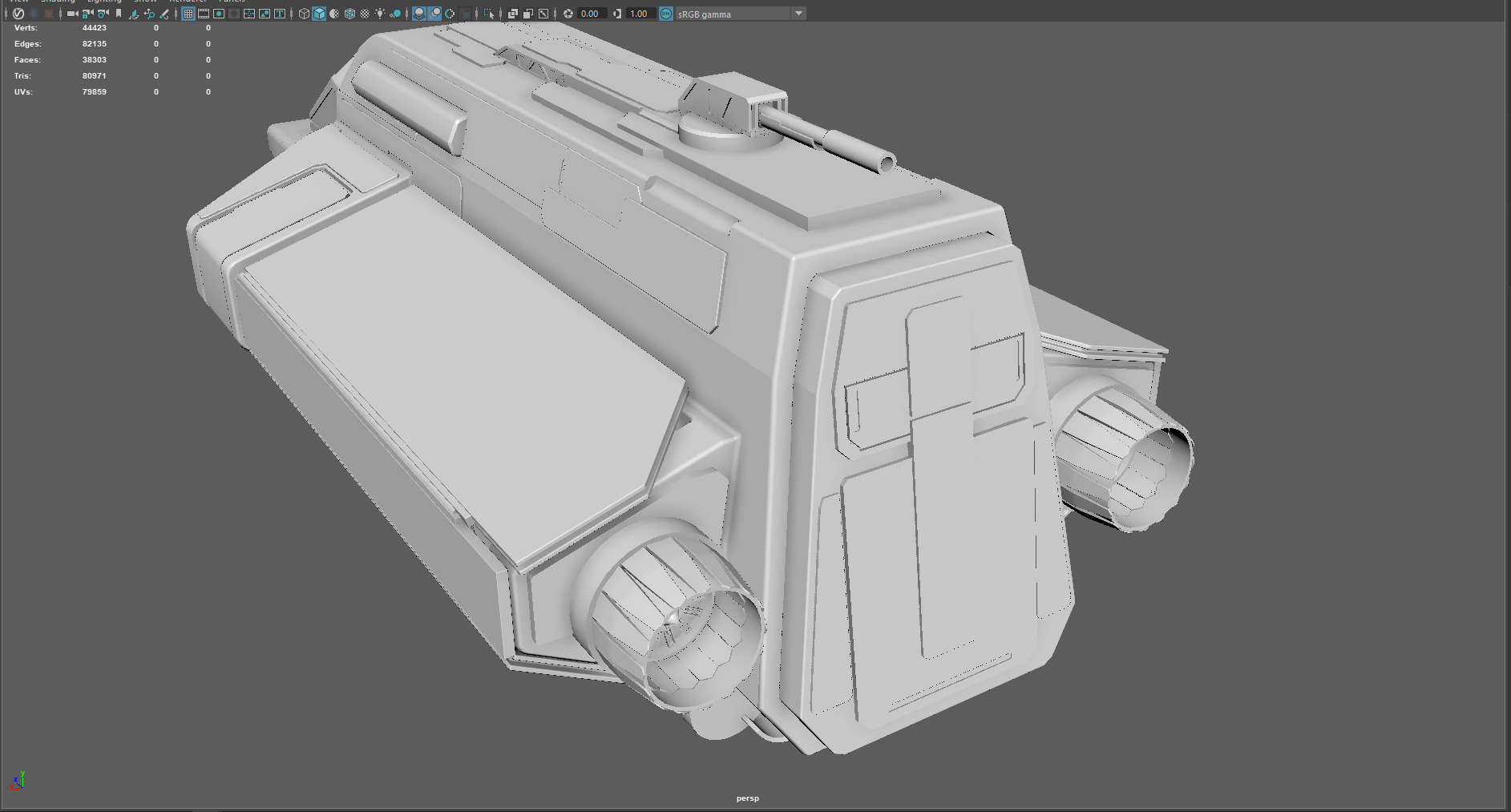Click the Tris count 80971
This screenshot has width=1511, height=812.
coord(95,75)
